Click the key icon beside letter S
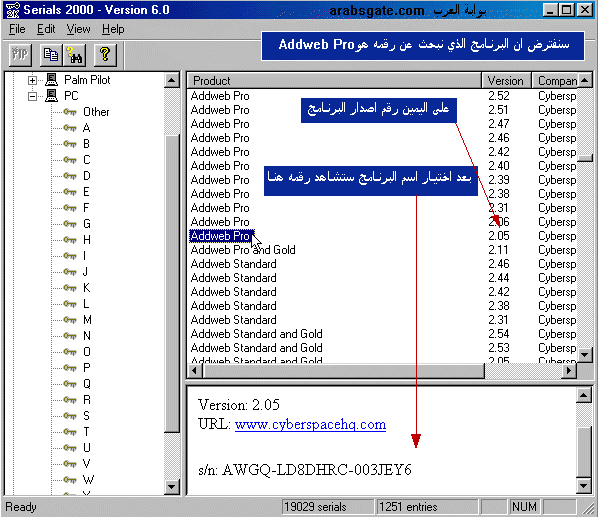Viewport: 598px width, 517px height. click(x=70, y=416)
